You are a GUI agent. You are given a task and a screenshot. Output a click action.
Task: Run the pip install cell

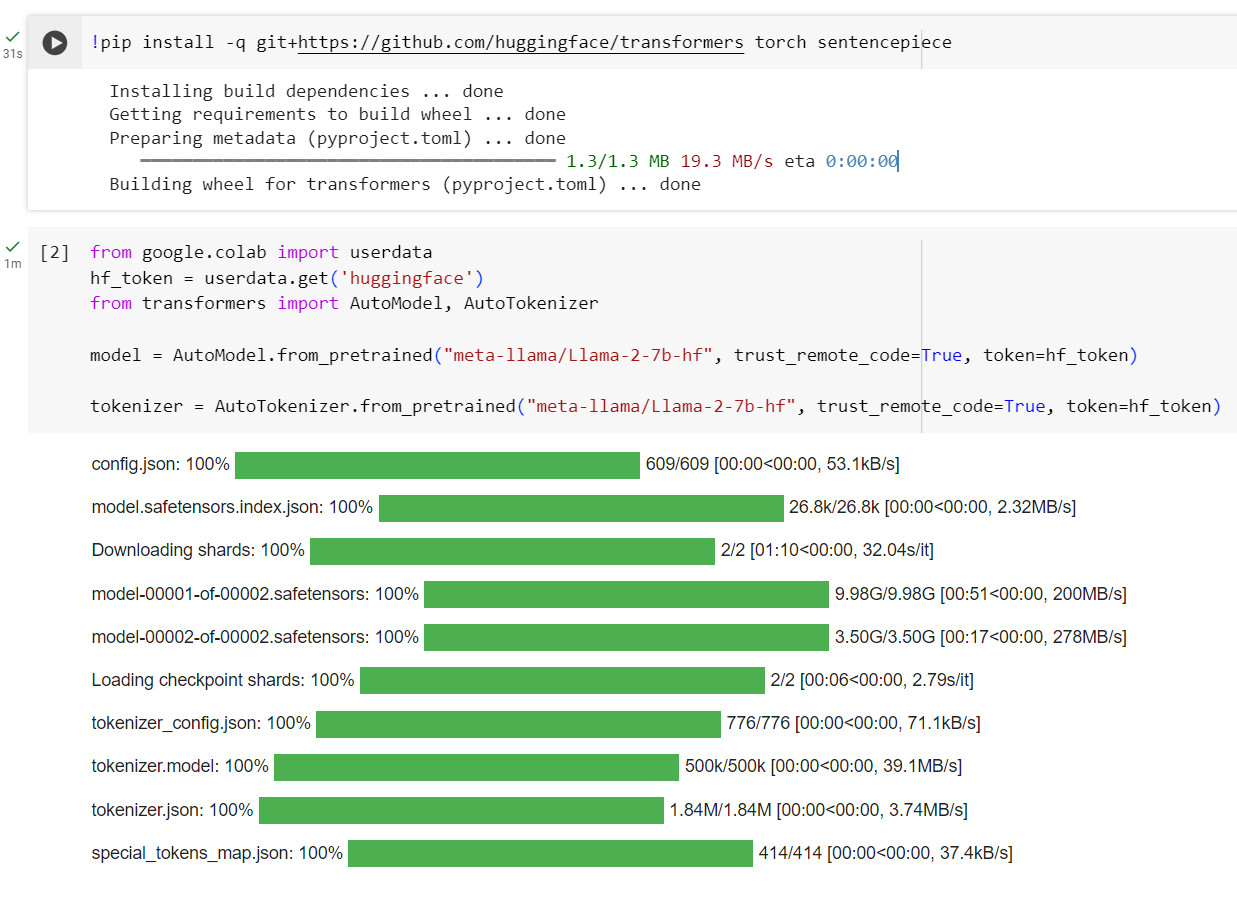click(55, 43)
